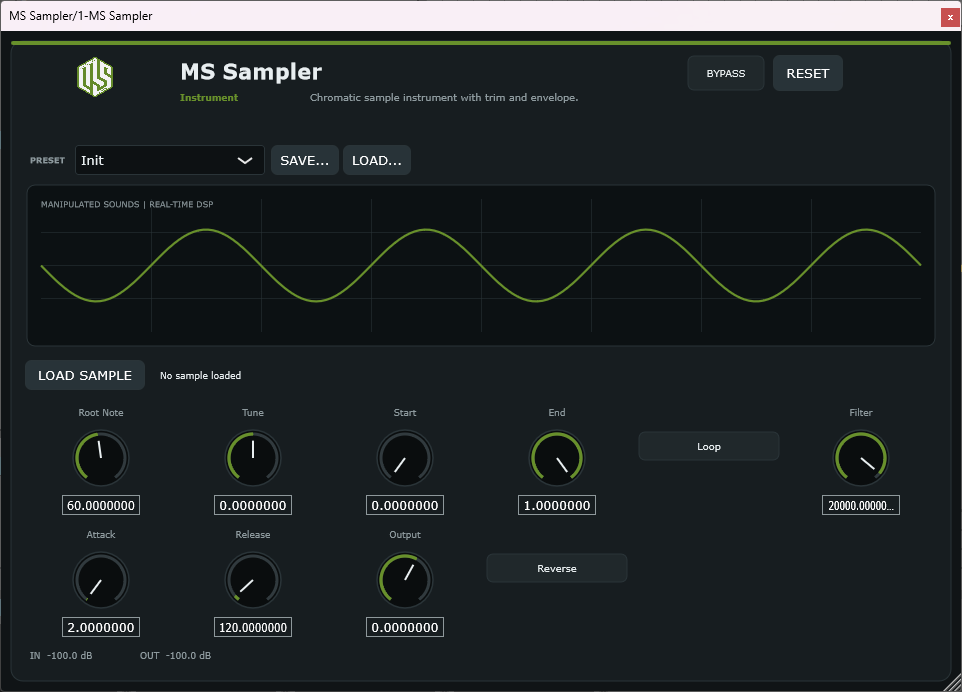This screenshot has width=962, height=692.
Task: Click the plugin description text
Action: pos(444,98)
